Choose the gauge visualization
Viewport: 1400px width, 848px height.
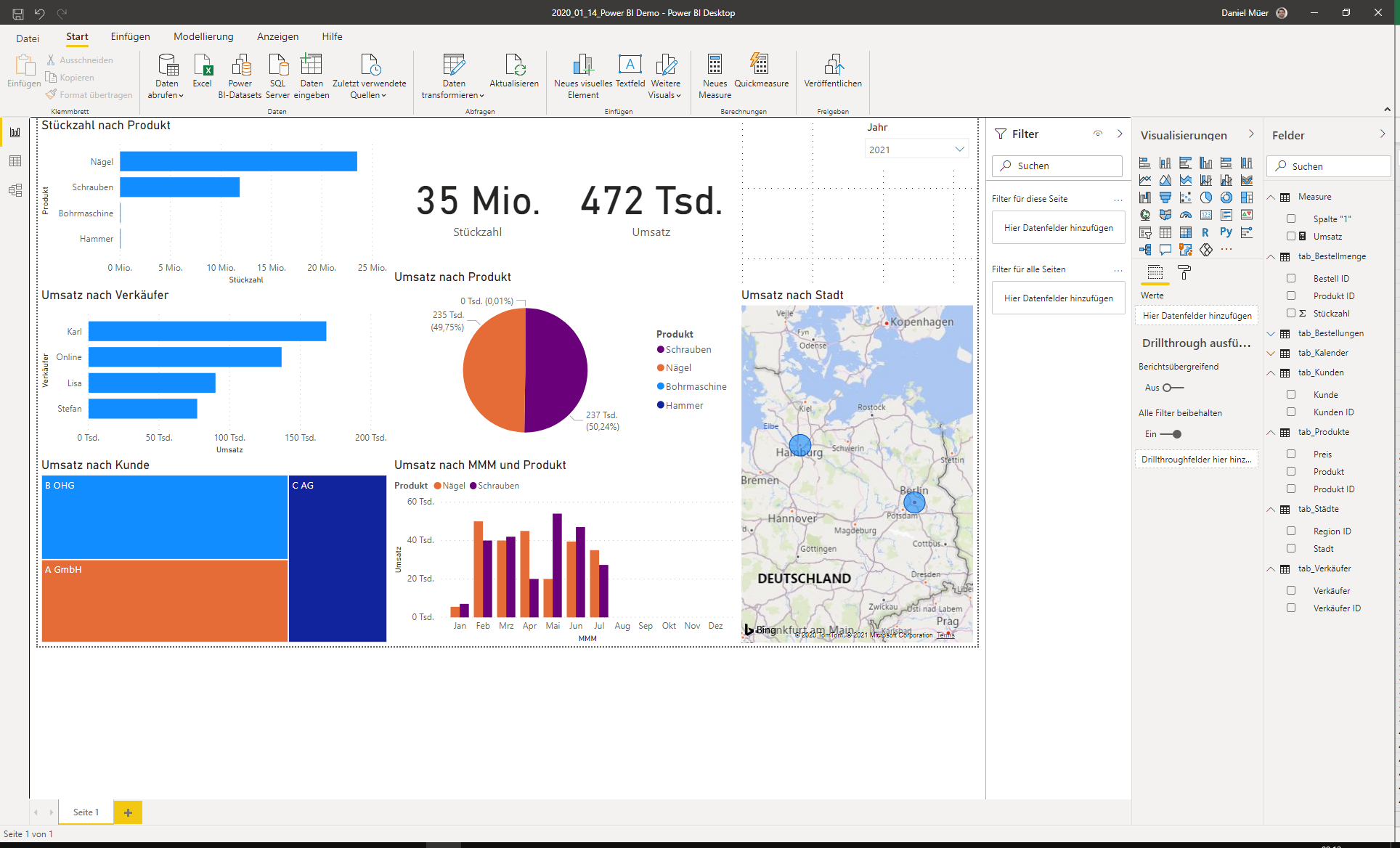[1186, 215]
